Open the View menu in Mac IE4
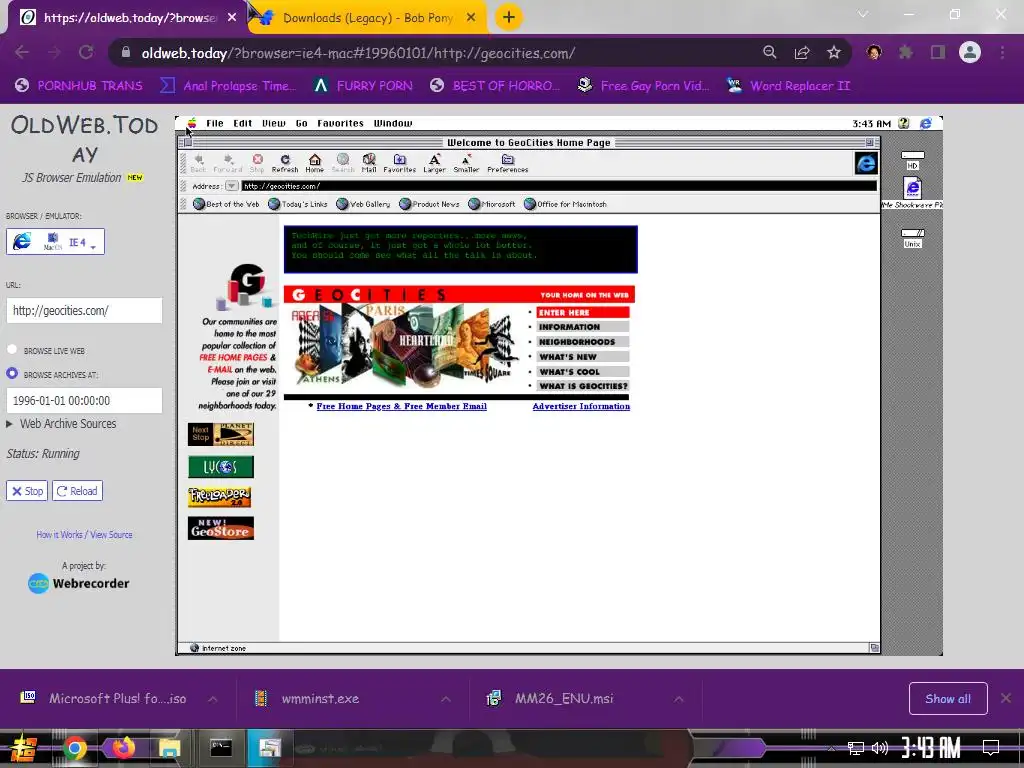Image resolution: width=1024 pixels, height=768 pixels. click(x=274, y=123)
